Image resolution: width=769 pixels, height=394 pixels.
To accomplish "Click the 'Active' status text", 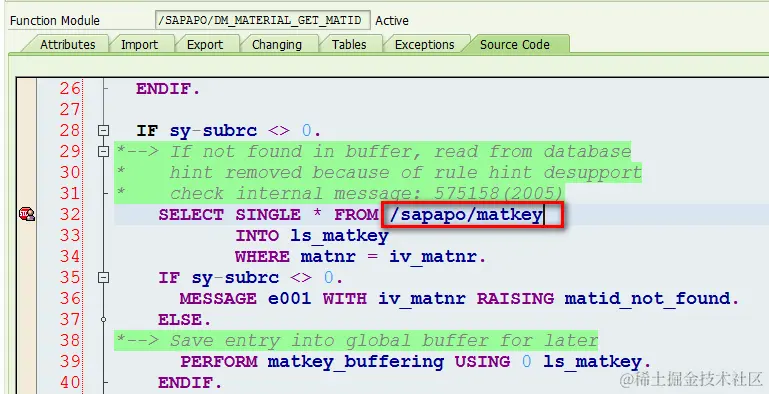I will (x=392, y=21).
